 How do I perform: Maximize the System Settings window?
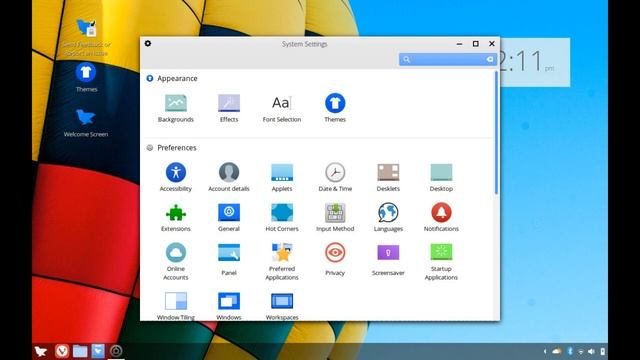tap(476, 44)
